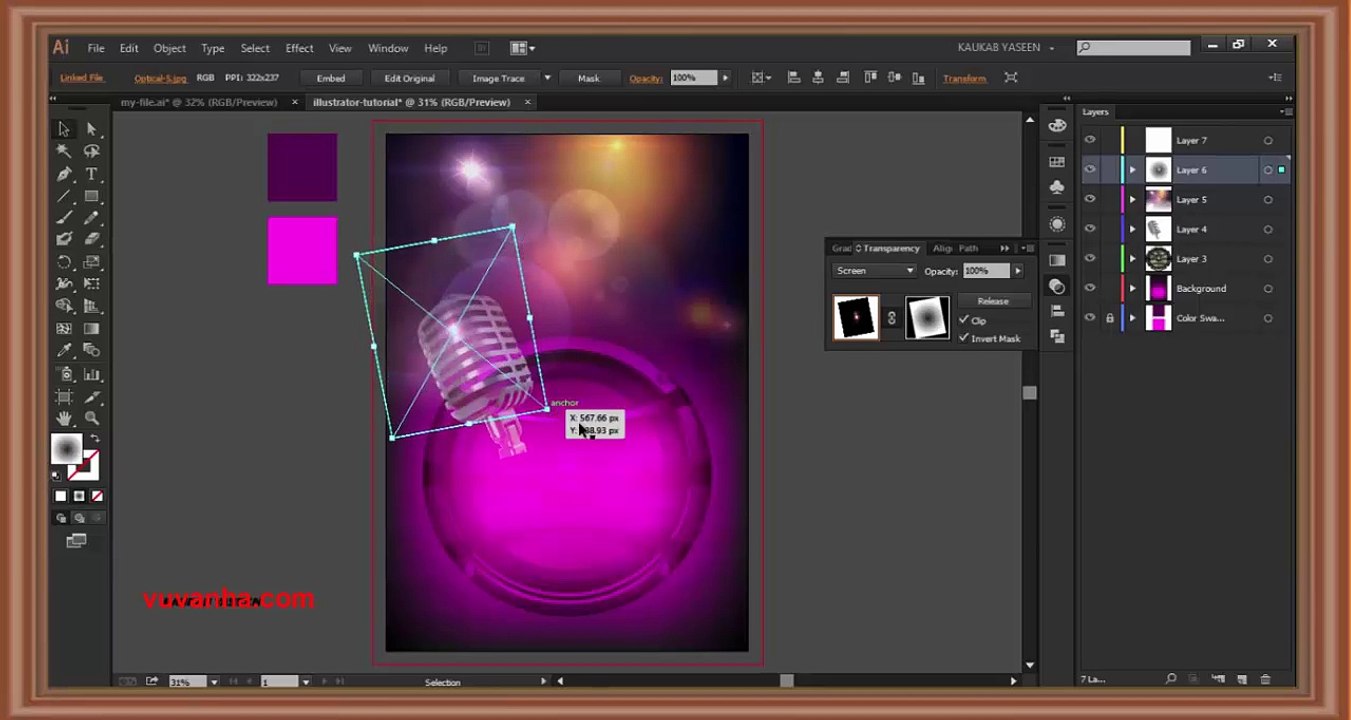The height and width of the screenshot is (720, 1351).
Task: Select the Gradient tool
Action: click(91, 328)
